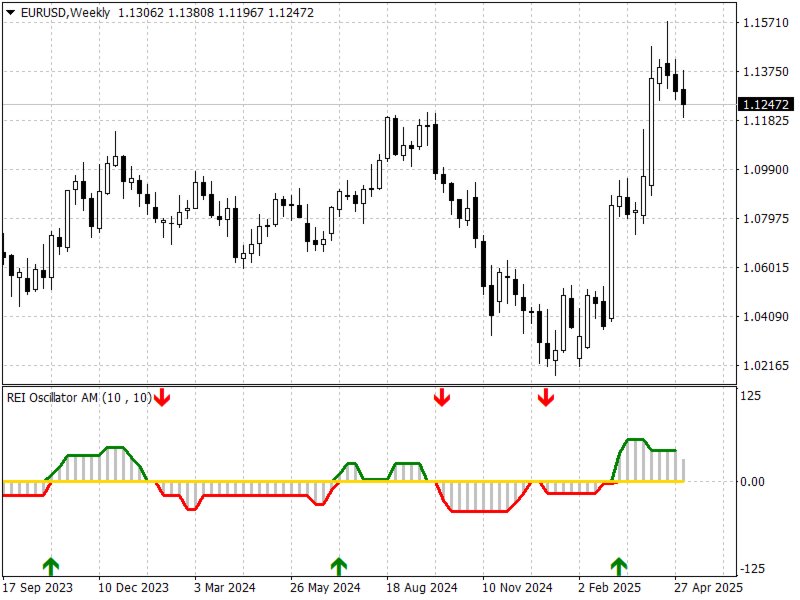Screen dimensions: 800x600
Task: Click the 1.15710 price scale label
Action: [x=766, y=23]
